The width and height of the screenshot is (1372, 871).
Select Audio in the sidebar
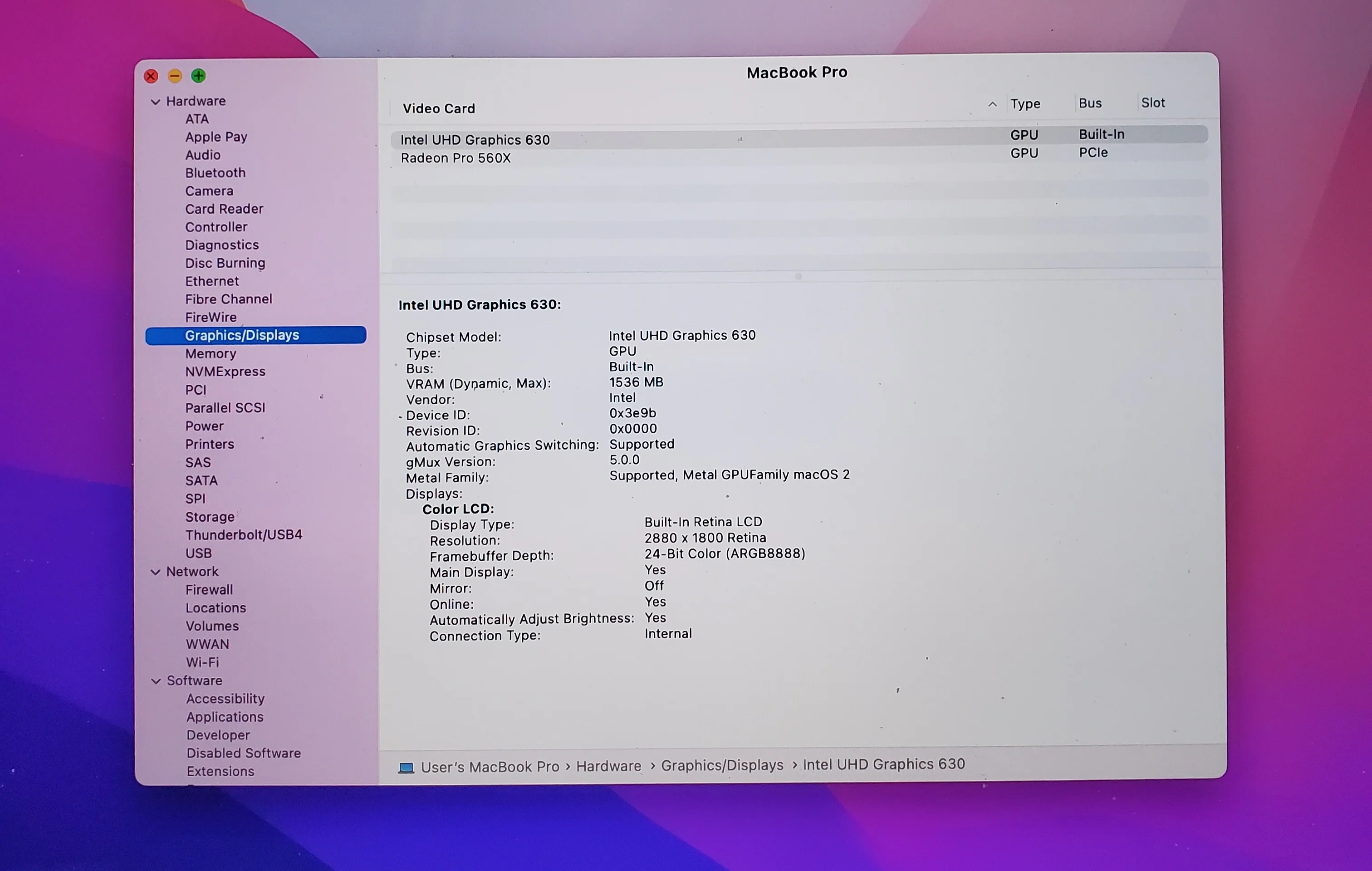tap(203, 155)
